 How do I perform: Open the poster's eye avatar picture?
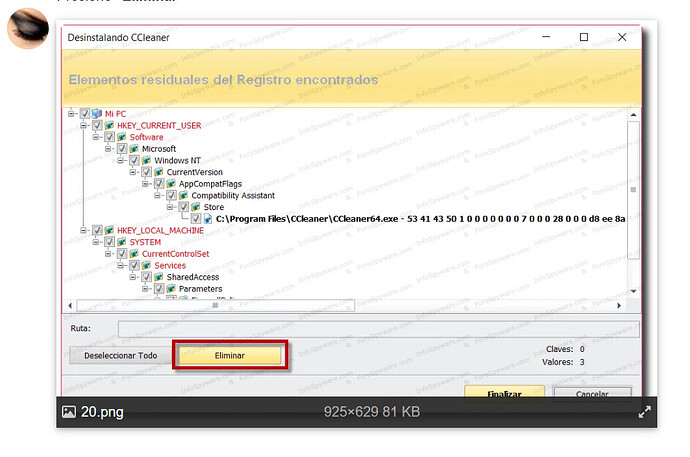(28, 28)
